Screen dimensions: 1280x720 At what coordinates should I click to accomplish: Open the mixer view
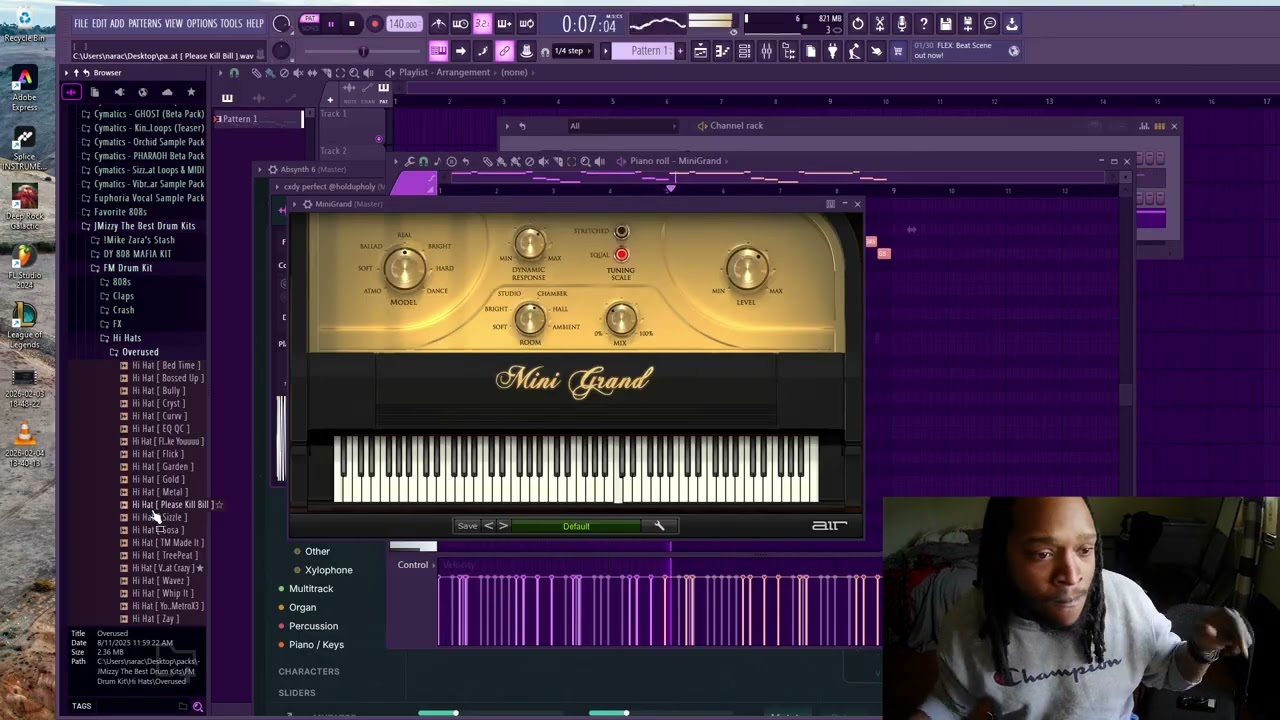(x=766, y=51)
